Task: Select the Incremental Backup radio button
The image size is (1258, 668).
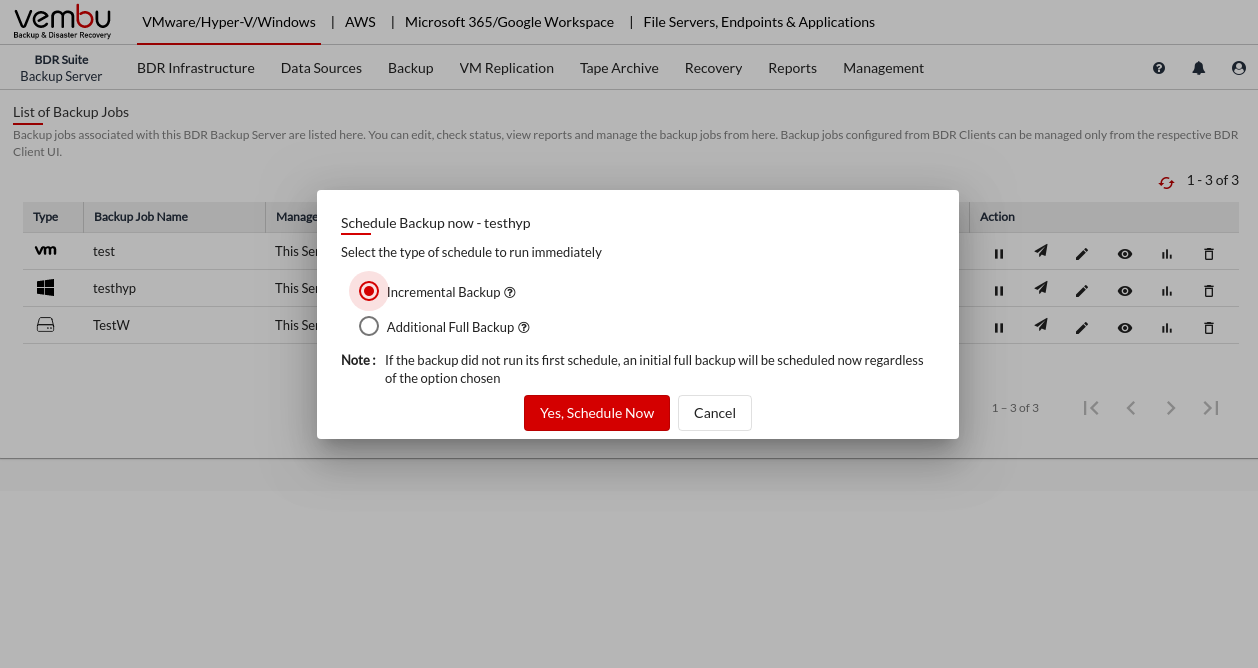Action: click(369, 291)
